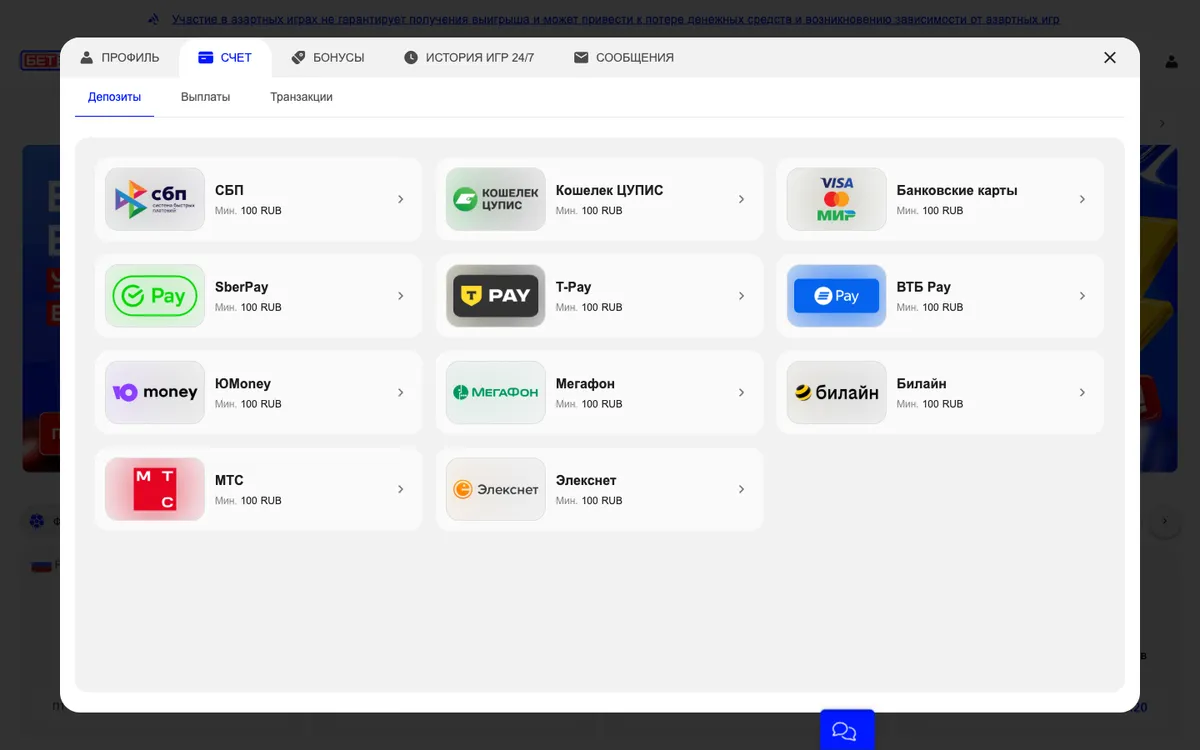1200x750 pixels.
Task: Click the ВТБ Pay logo
Action: [x=837, y=296]
